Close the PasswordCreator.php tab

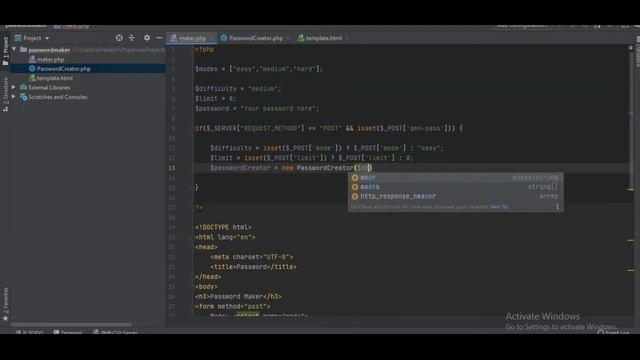(x=288, y=38)
